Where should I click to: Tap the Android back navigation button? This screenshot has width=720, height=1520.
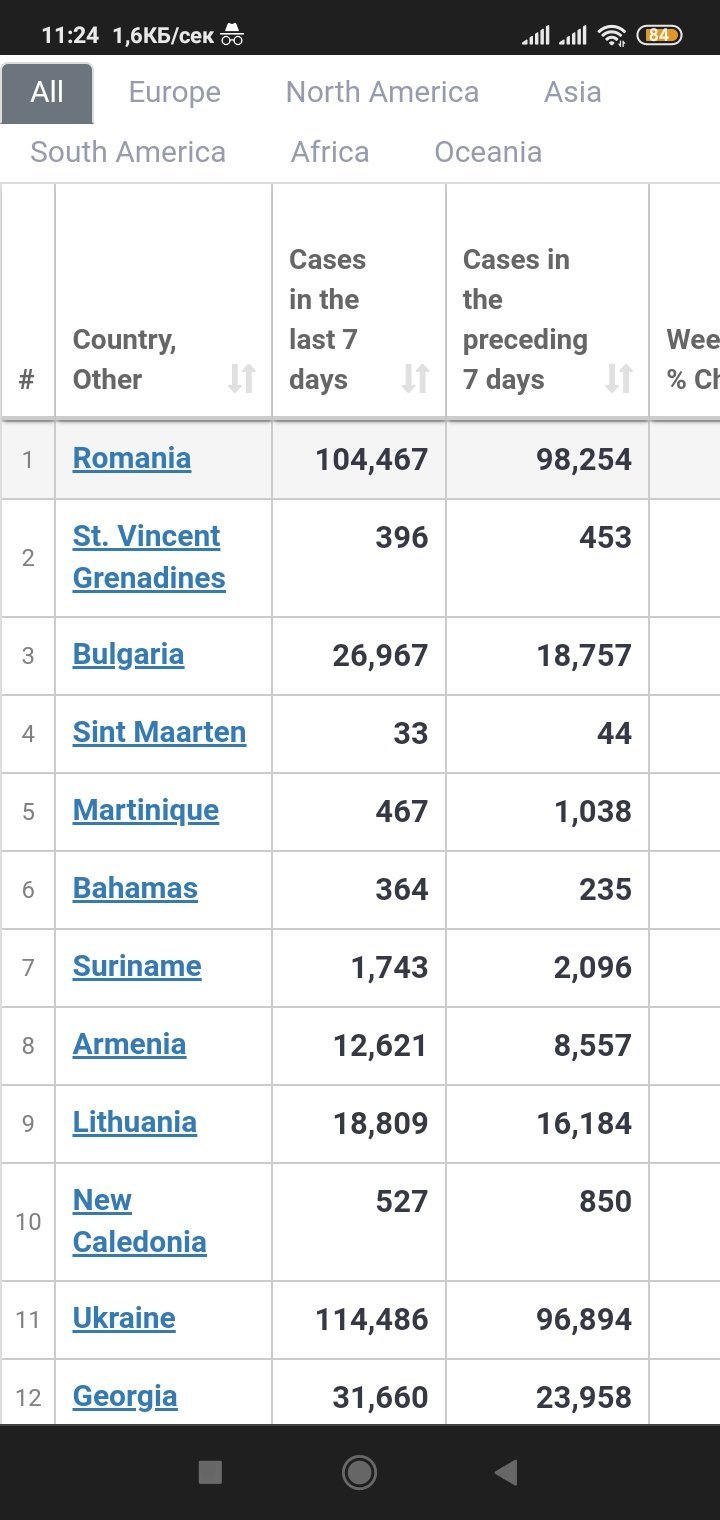click(506, 1472)
